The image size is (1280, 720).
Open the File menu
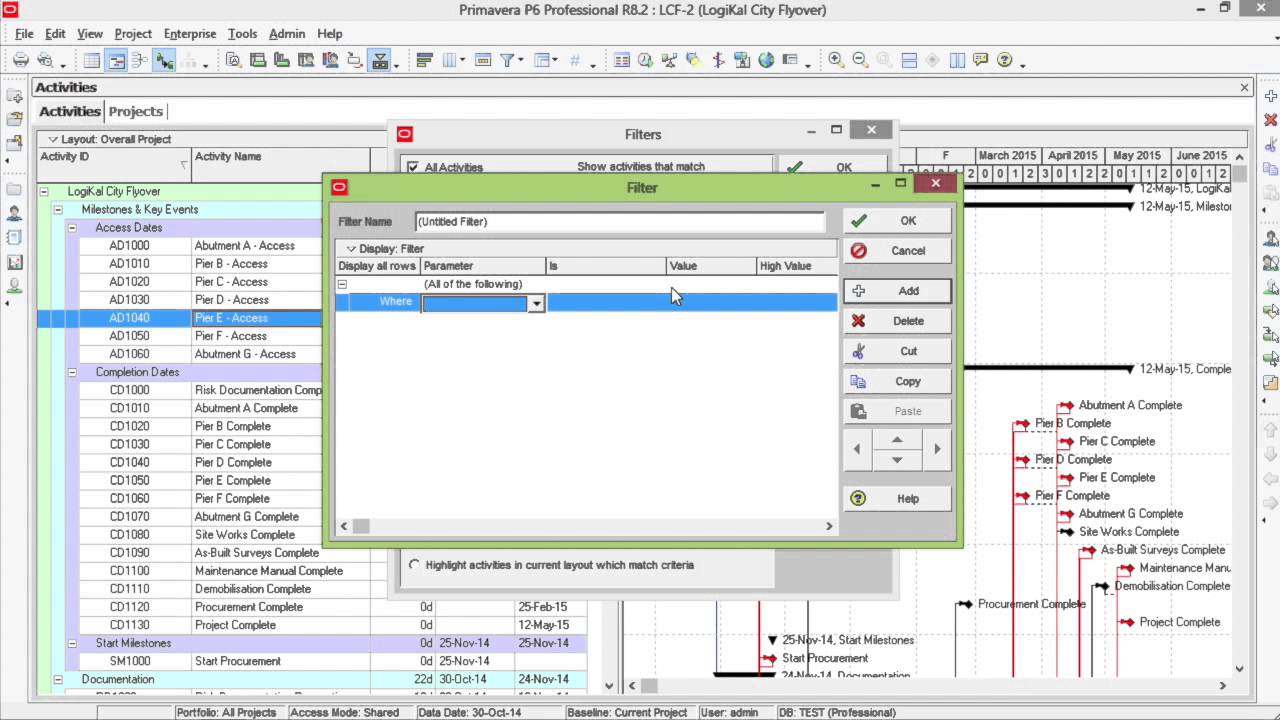(x=24, y=34)
